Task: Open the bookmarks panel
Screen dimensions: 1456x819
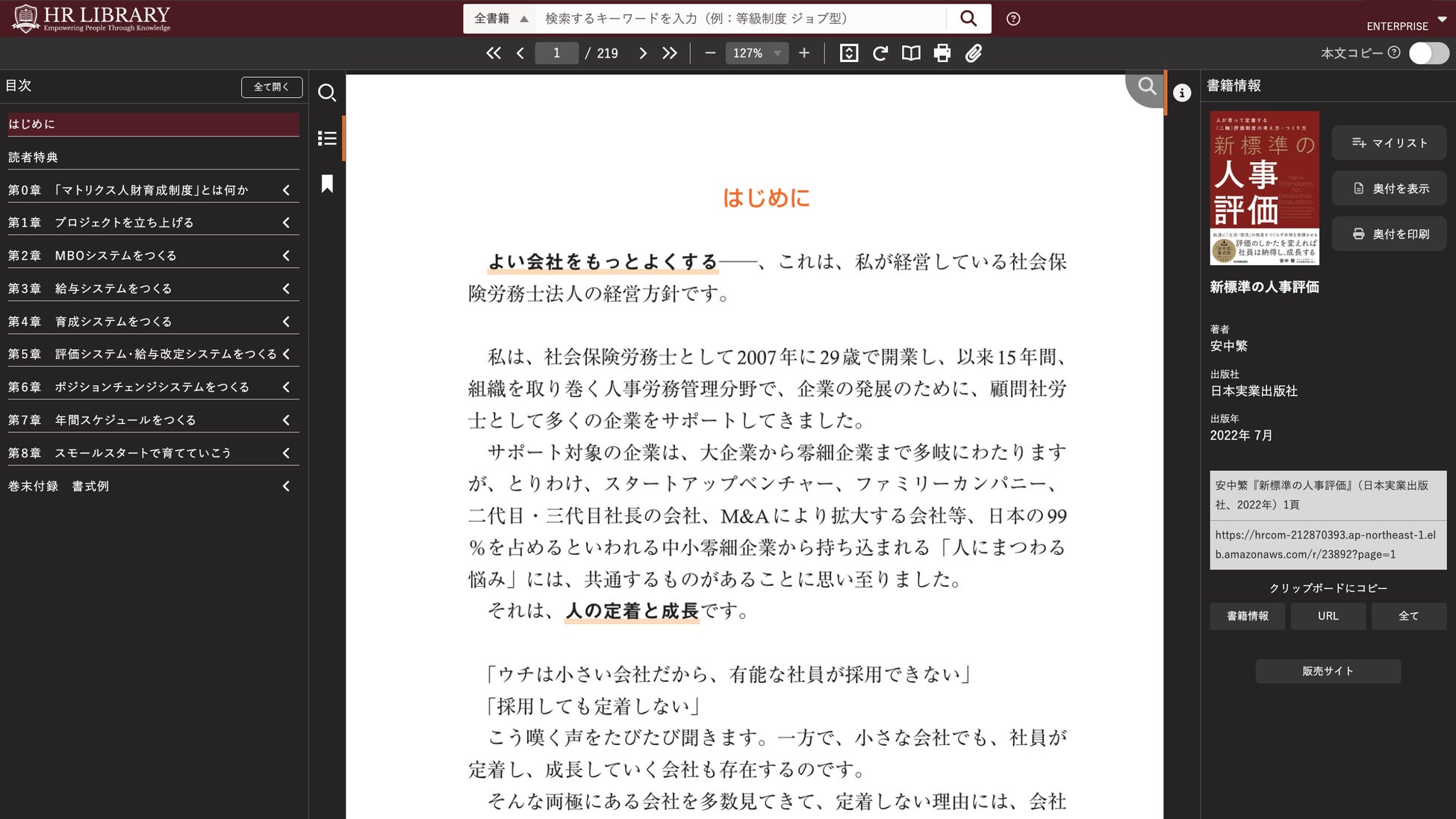Action: pos(327,184)
